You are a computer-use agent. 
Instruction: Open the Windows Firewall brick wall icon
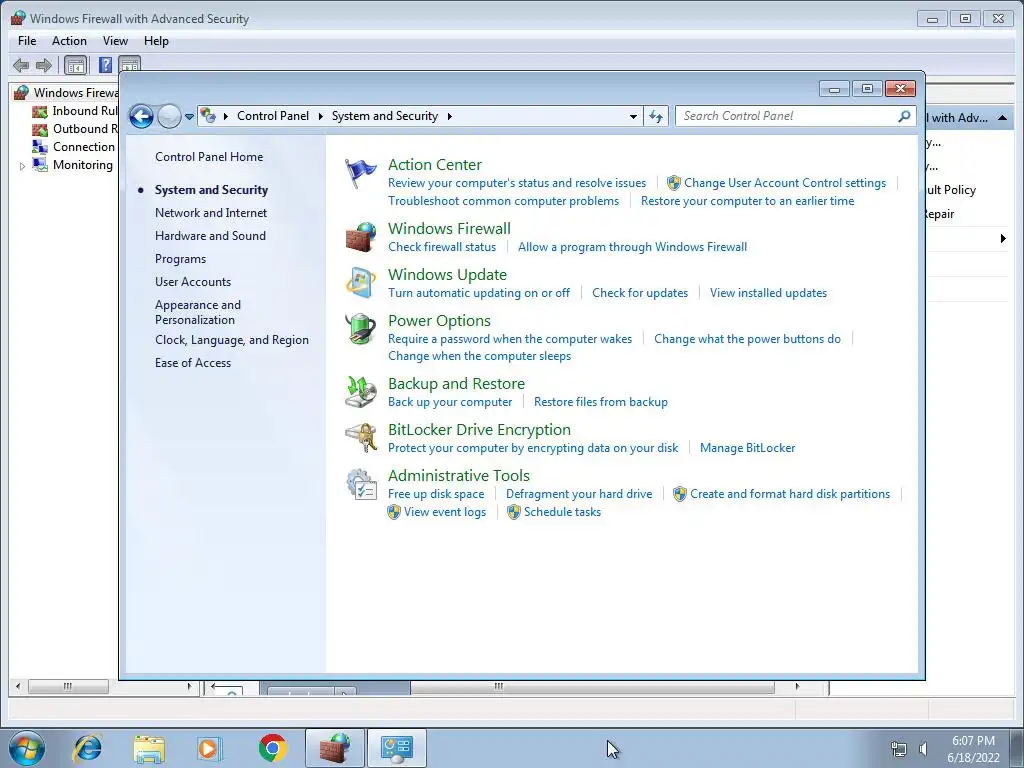(x=360, y=236)
